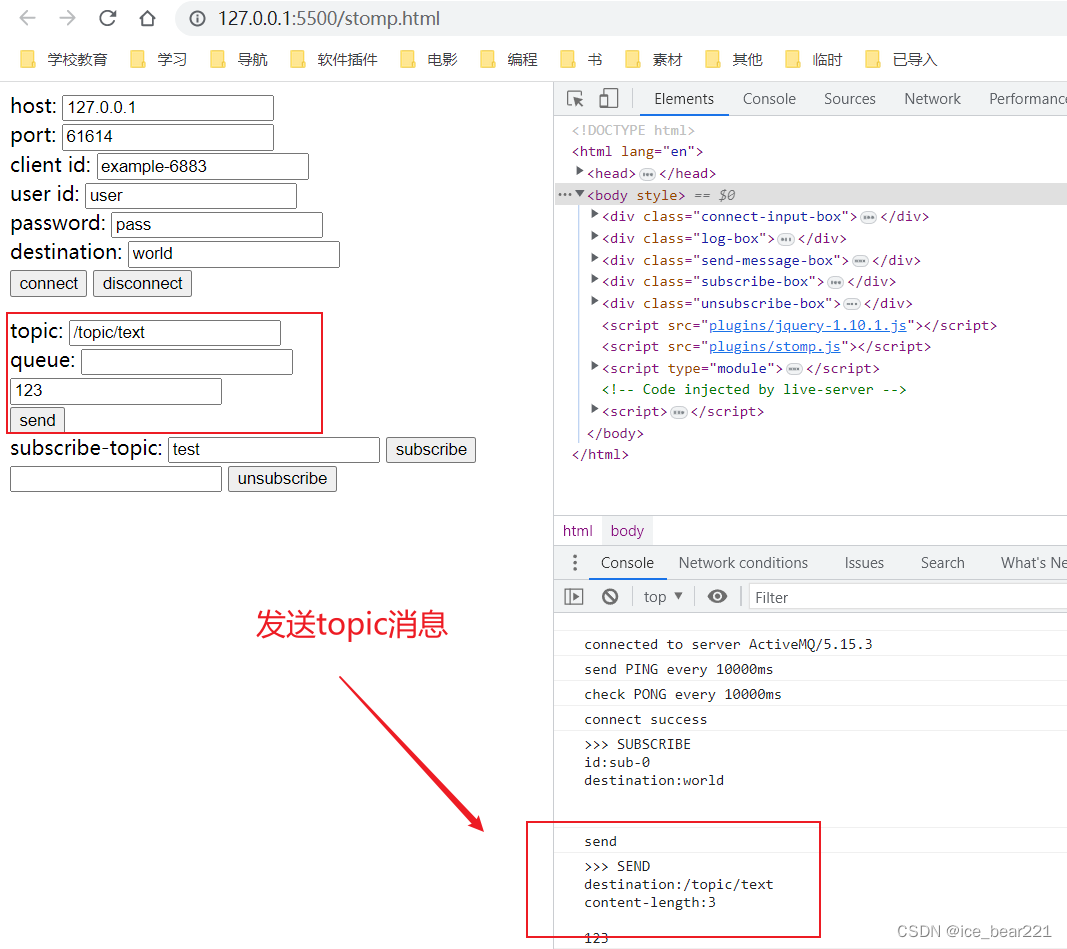Toggle the device toolbar emulation mode
Screen dimensions: 1067x949
tap(610, 98)
